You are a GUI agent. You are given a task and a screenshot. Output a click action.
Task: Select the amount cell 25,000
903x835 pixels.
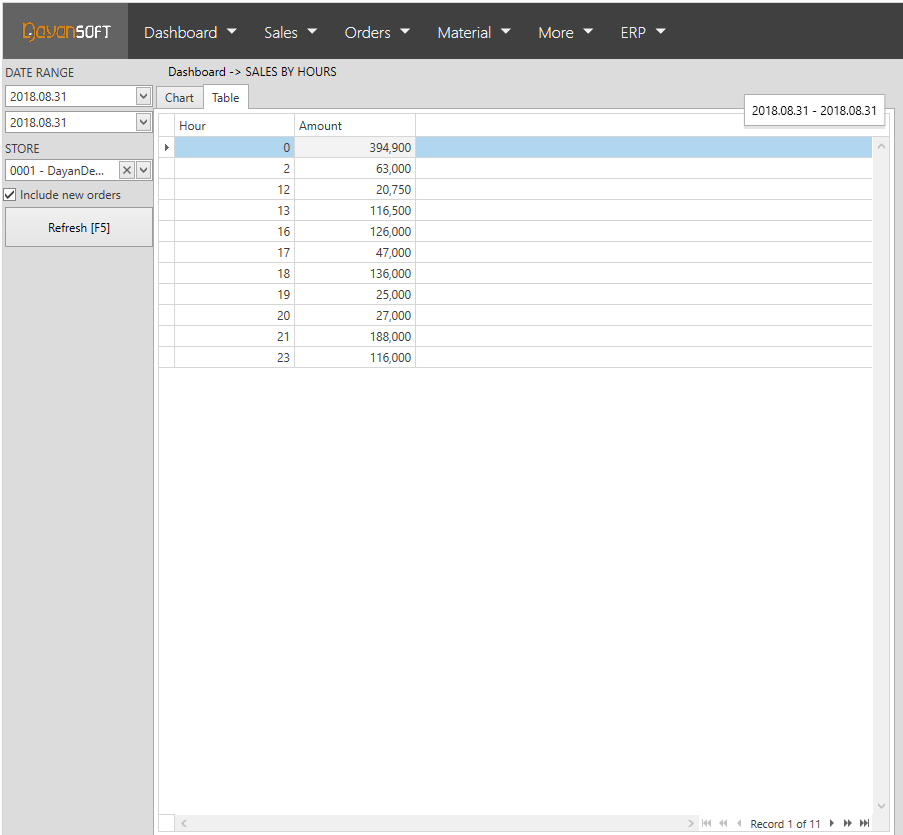tap(355, 294)
